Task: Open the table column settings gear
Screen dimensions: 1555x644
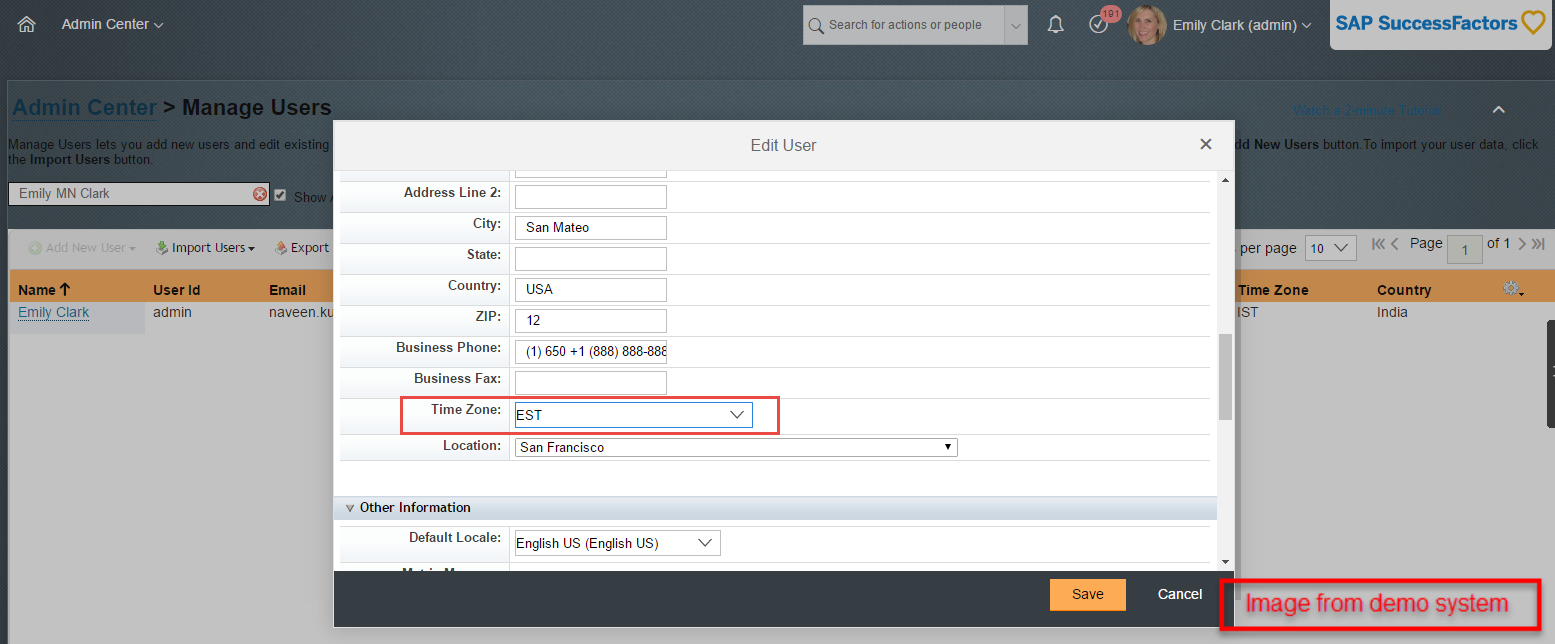Action: [x=1513, y=288]
